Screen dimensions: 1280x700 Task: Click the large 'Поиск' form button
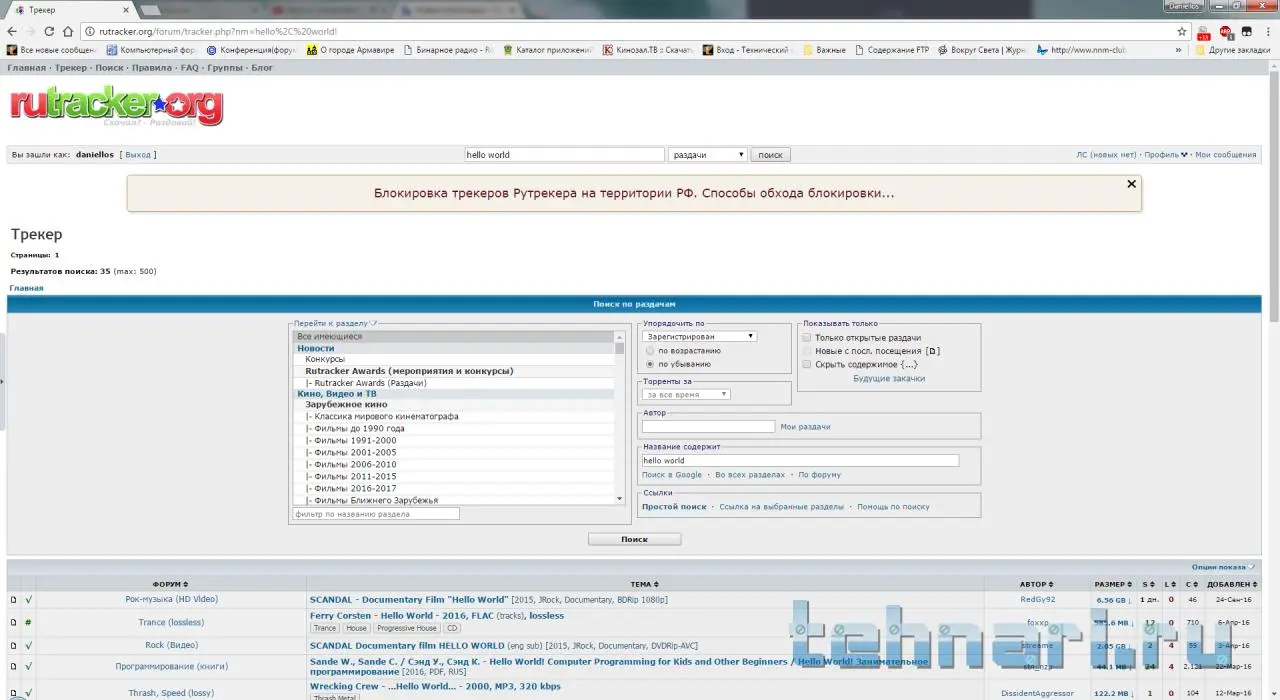click(x=635, y=539)
